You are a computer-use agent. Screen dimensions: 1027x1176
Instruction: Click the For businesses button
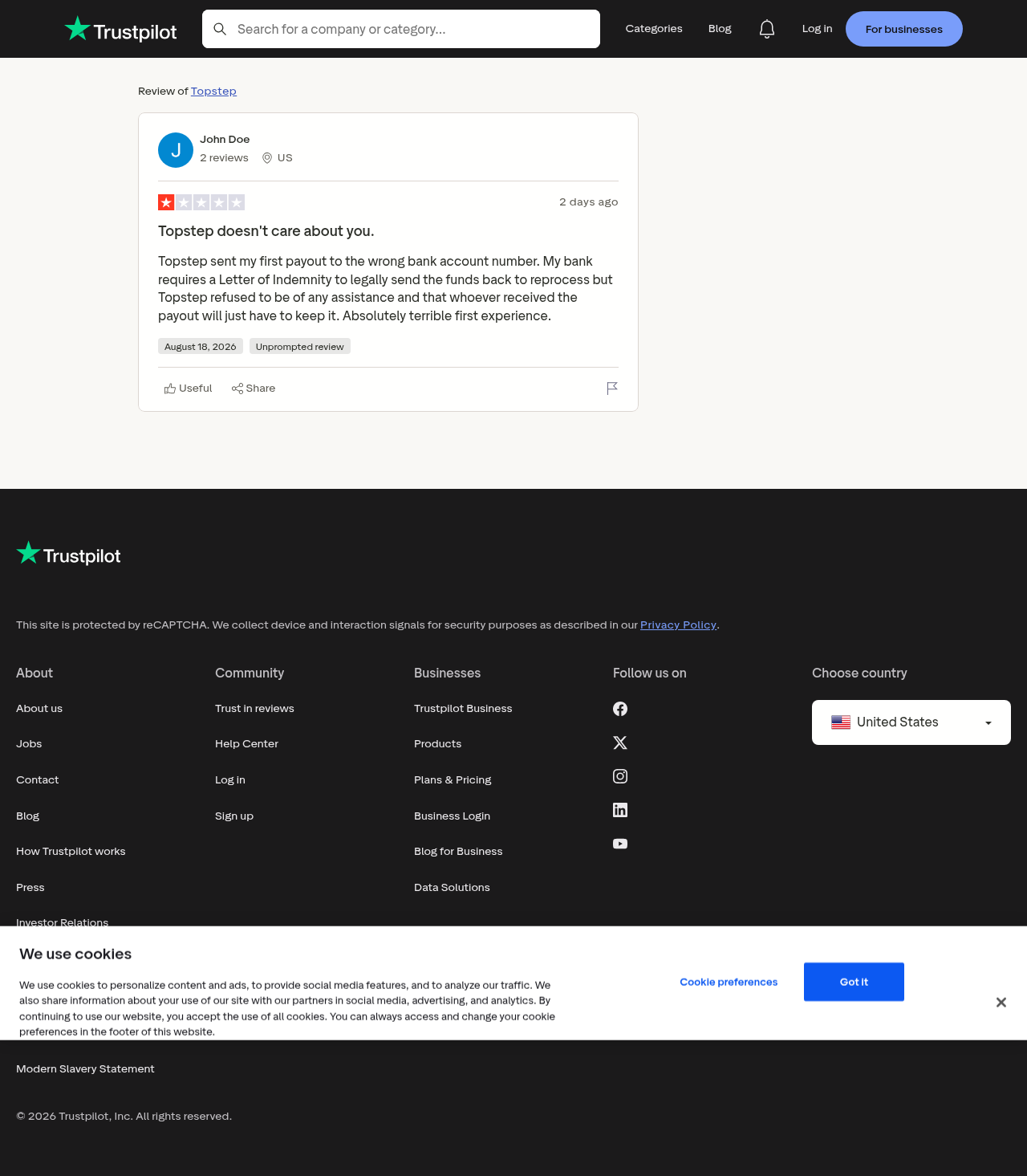point(904,29)
